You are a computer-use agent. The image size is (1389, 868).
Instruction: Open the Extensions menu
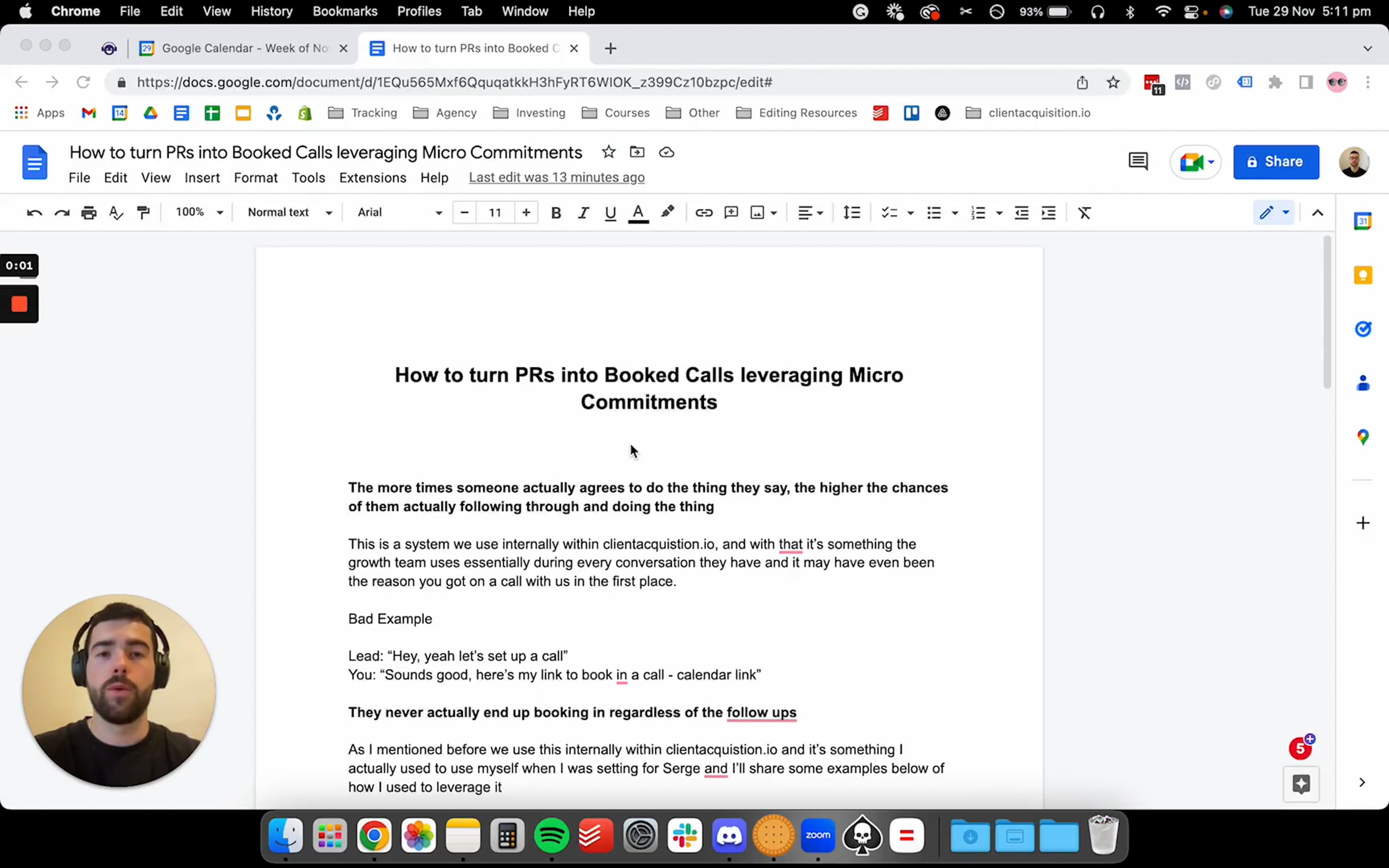[372, 178]
